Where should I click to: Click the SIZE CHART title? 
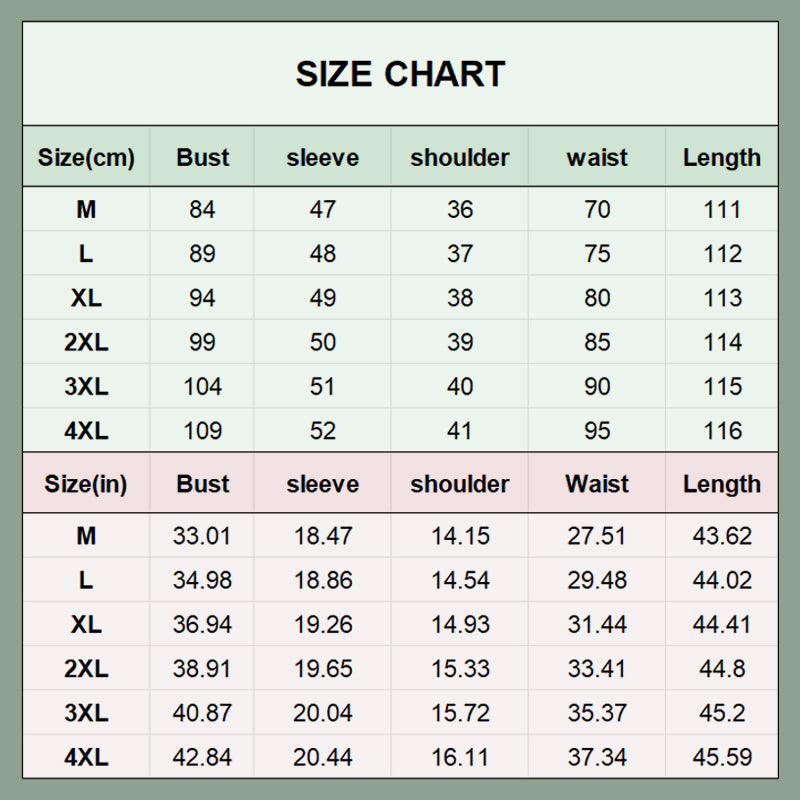coord(400,74)
